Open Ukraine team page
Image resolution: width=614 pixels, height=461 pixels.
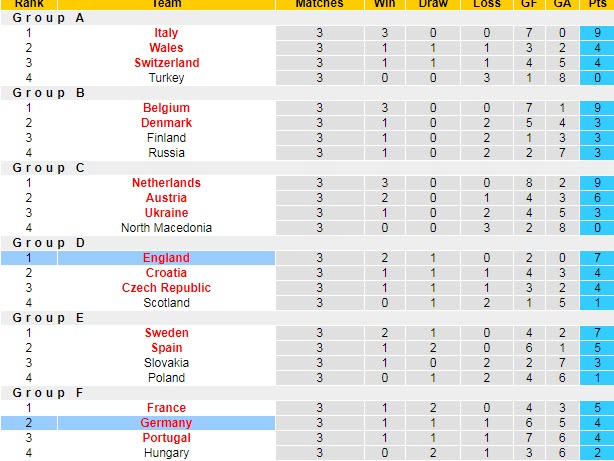pyautogui.click(x=166, y=213)
